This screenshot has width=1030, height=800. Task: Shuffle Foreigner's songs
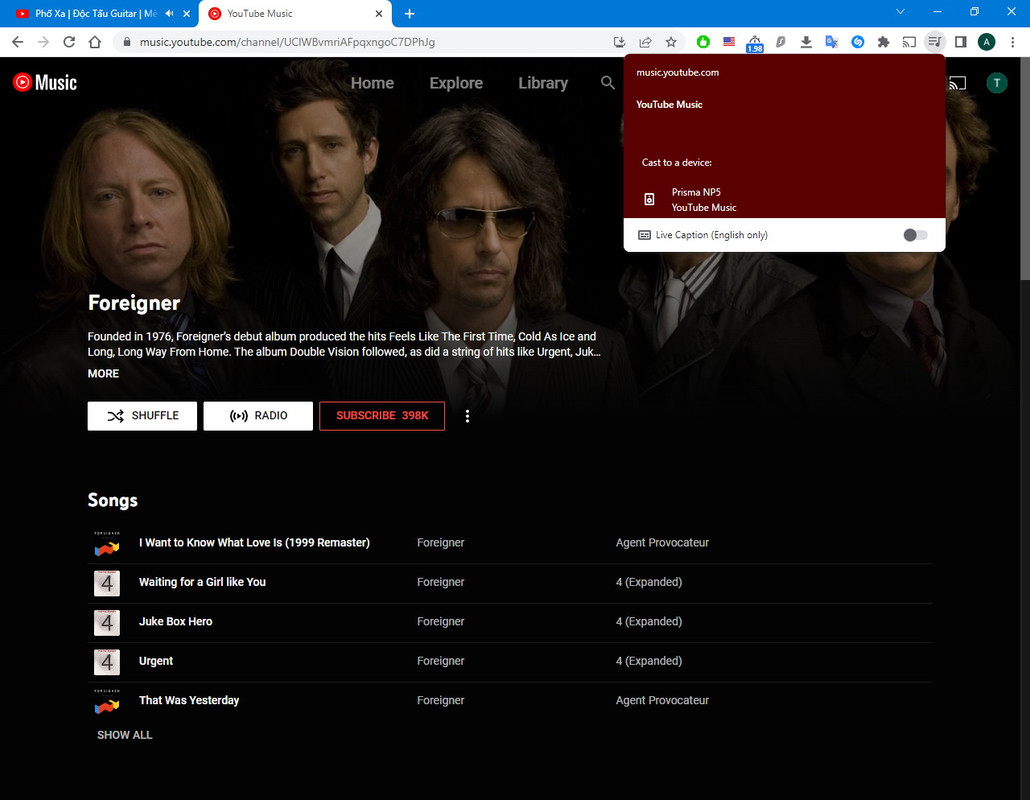[x=142, y=416]
